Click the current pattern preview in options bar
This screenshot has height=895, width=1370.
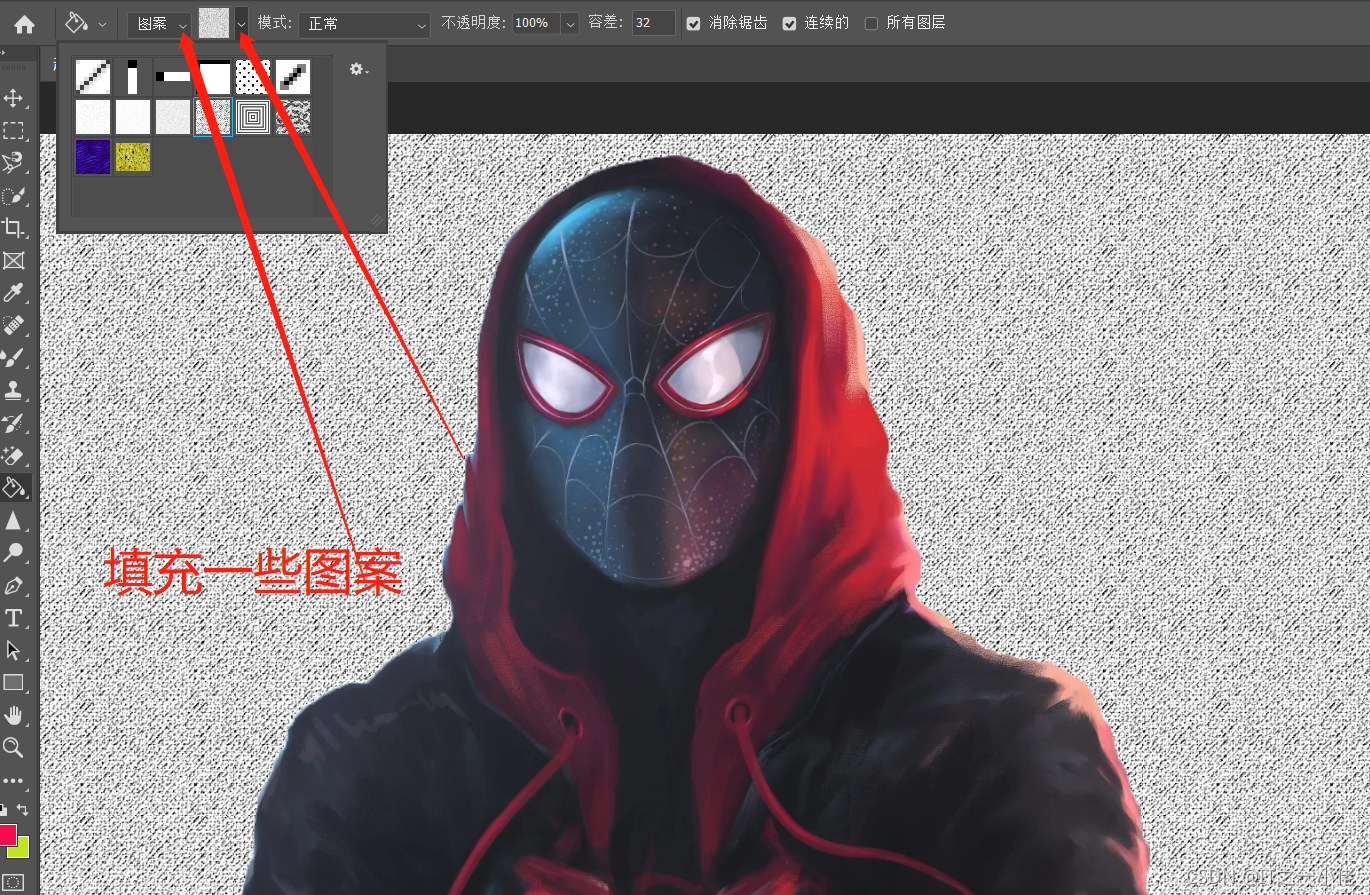pyautogui.click(x=214, y=24)
